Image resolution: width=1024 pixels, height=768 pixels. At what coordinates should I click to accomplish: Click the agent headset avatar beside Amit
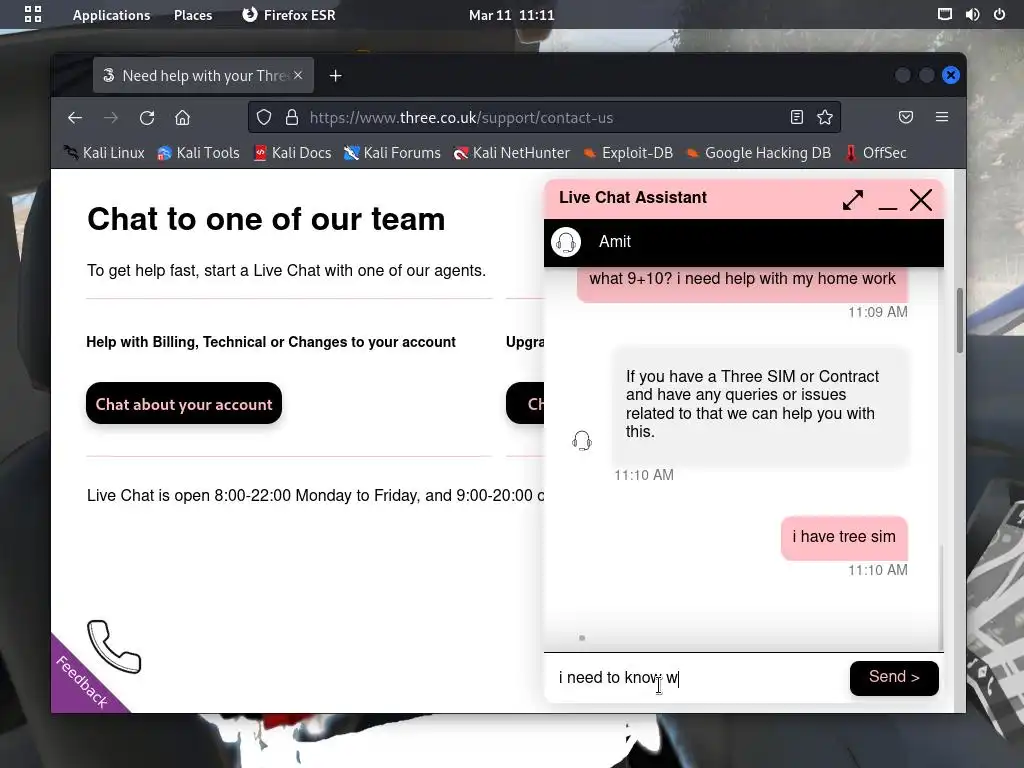pos(566,242)
